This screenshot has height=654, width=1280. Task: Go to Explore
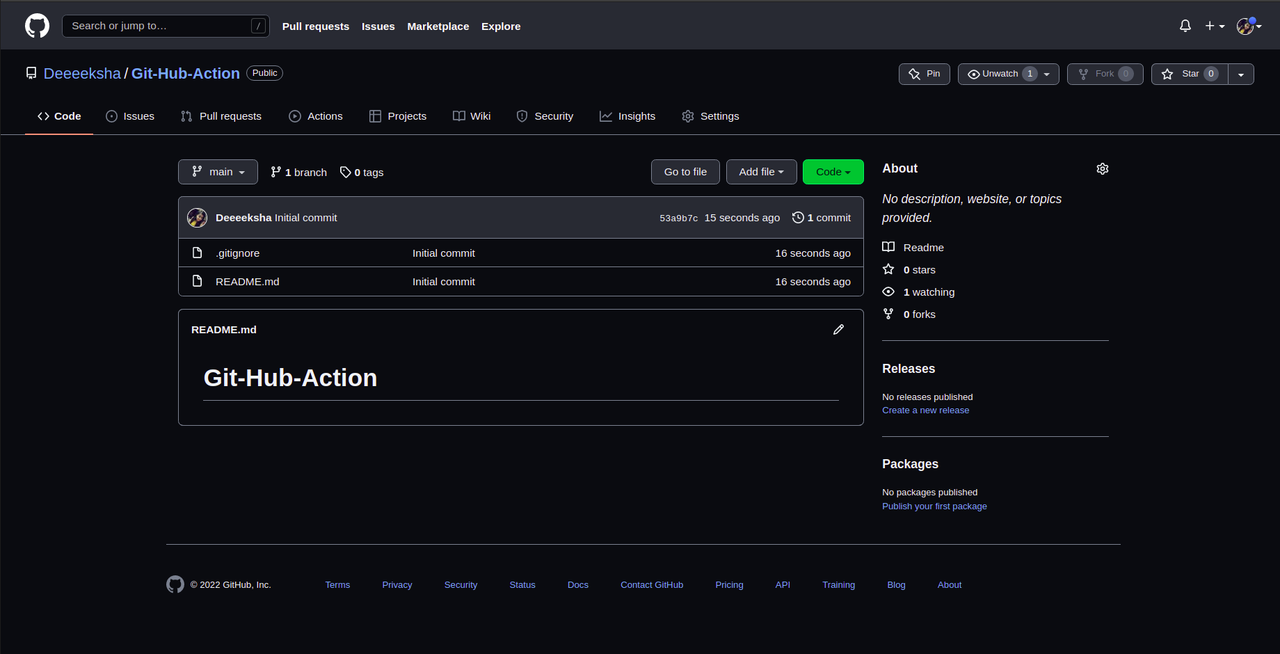pyautogui.click(x=501, y=26)
